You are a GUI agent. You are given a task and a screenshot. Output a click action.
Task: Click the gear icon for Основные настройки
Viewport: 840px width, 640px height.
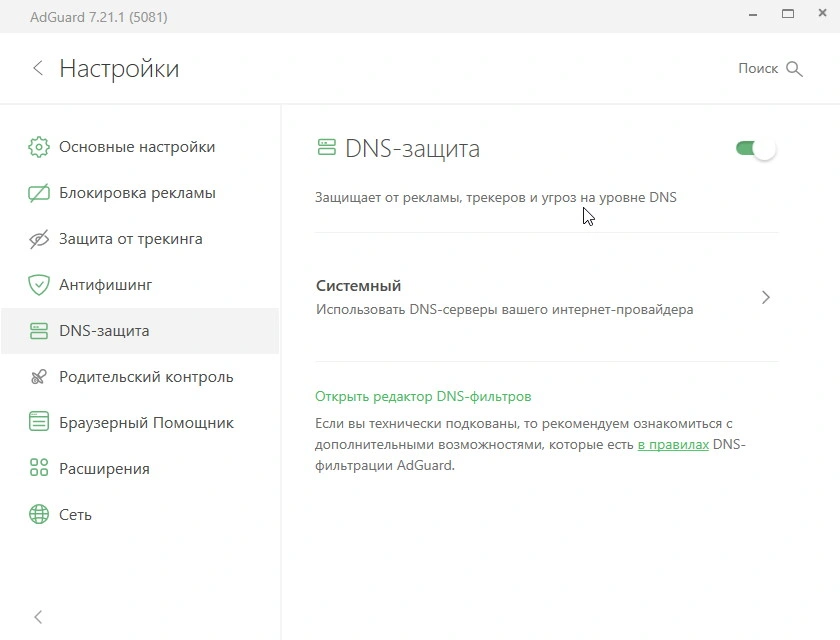39,147
